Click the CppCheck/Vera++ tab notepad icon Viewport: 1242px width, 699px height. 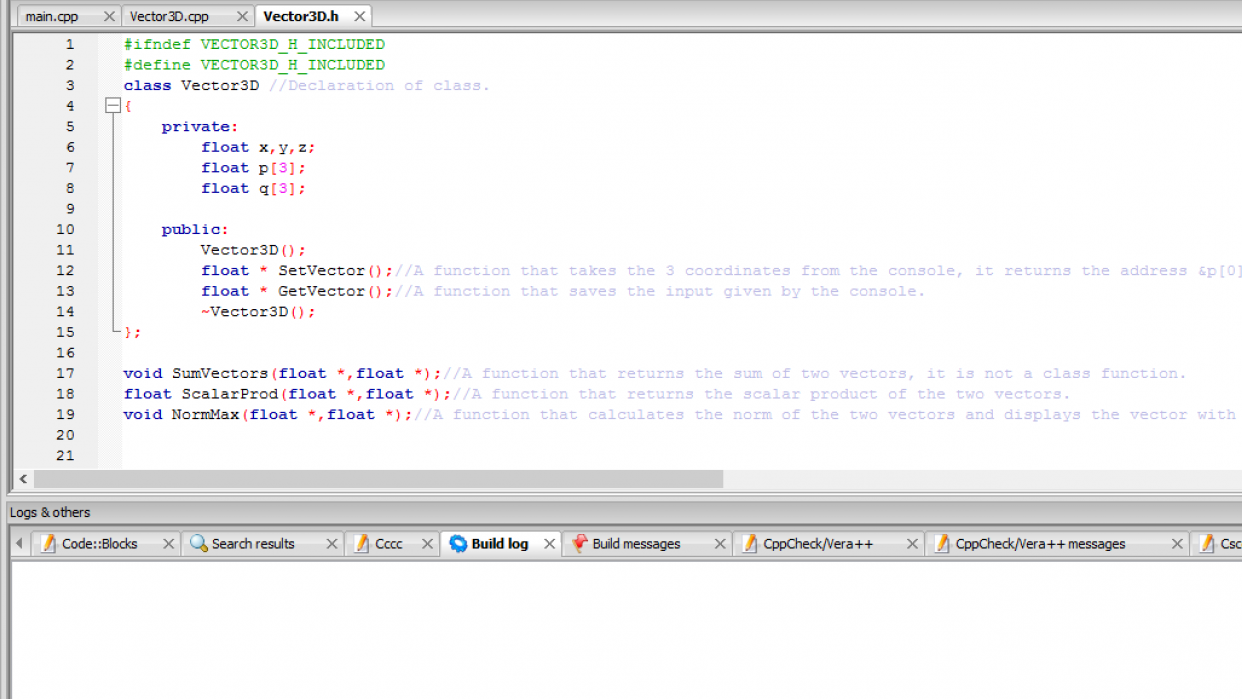tap(750, 544)
